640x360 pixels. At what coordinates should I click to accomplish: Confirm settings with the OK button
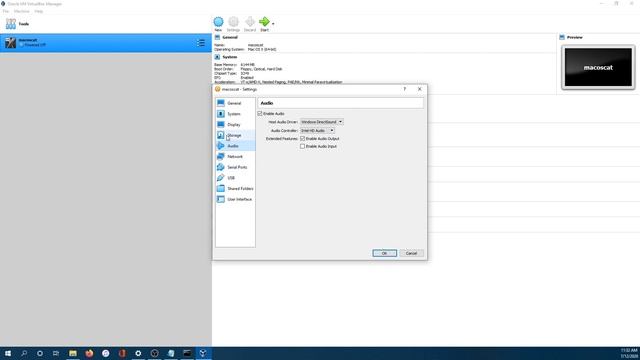pyautogui.click(x=384, y=253)
